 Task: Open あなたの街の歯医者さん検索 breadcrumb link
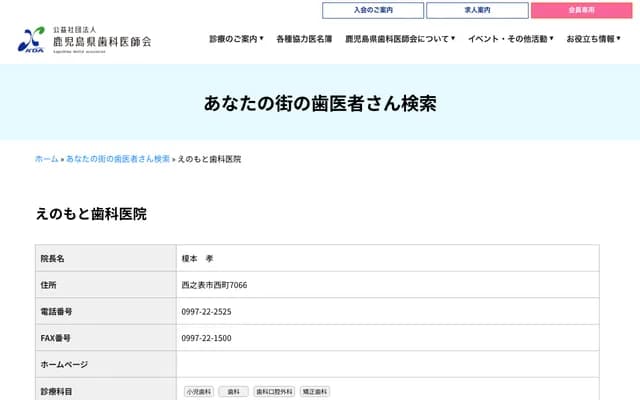(118, 159)
